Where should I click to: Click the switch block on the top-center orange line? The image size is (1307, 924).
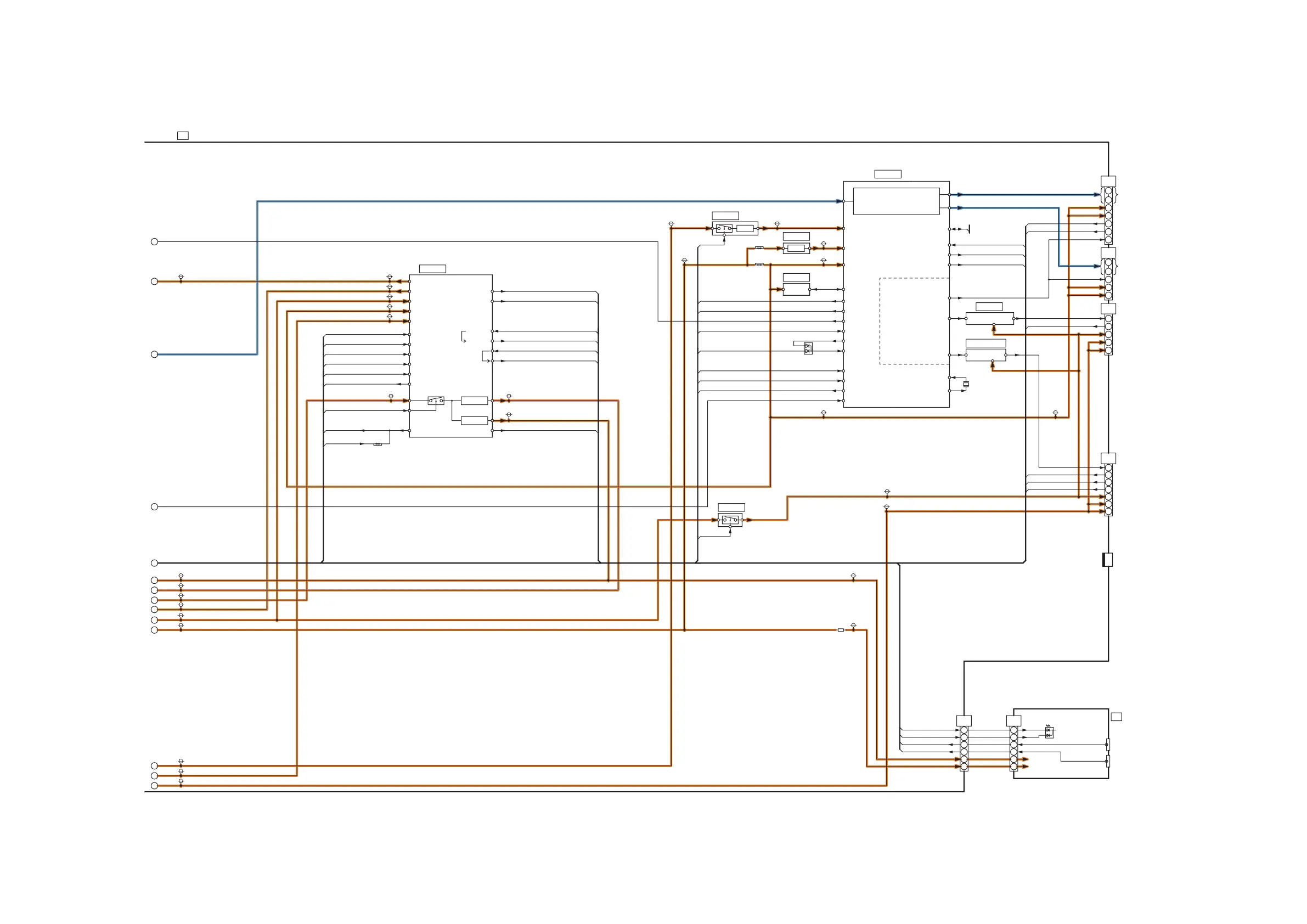tap(724, 228)
